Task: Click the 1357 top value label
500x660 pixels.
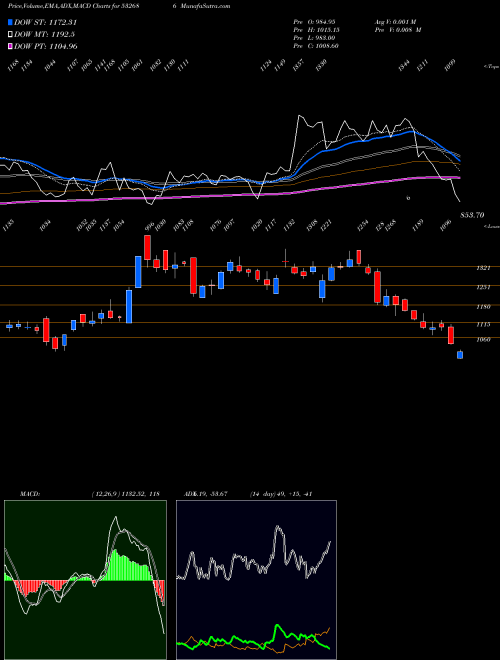Action: [x=299, y=65]
